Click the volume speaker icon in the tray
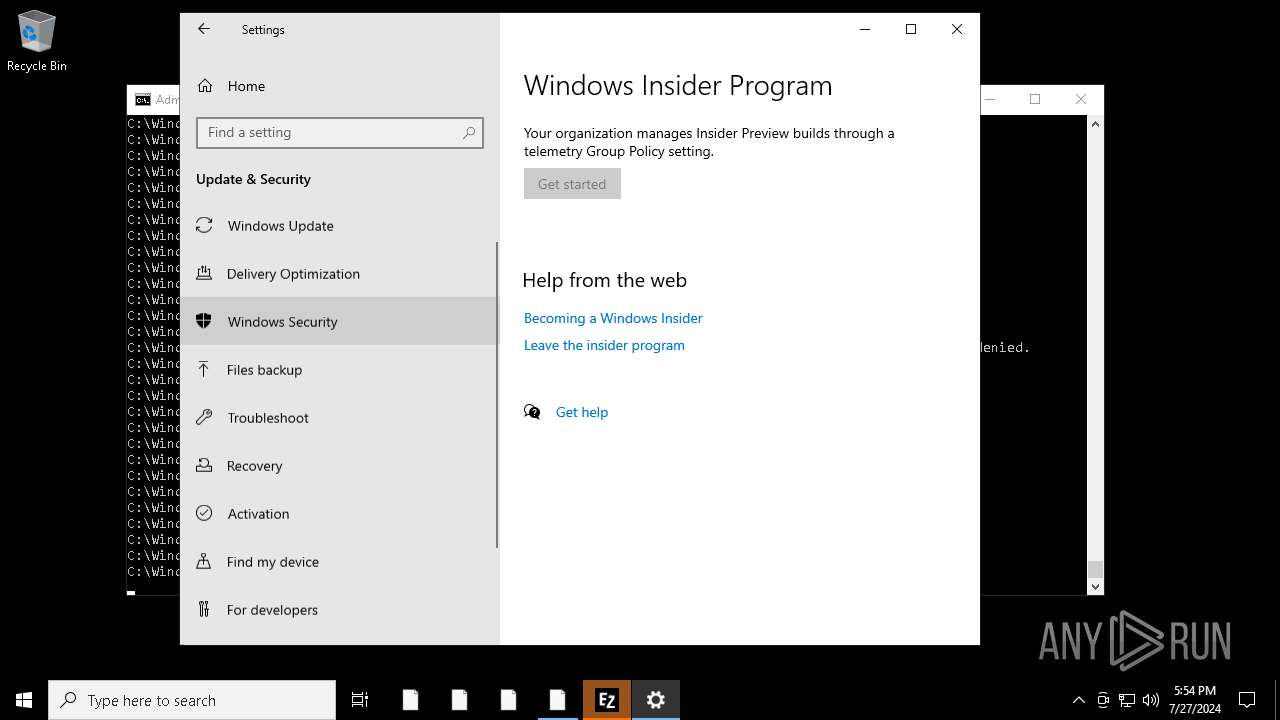The height and width of the screenshot is (720, 1280). pos(1151,700)
